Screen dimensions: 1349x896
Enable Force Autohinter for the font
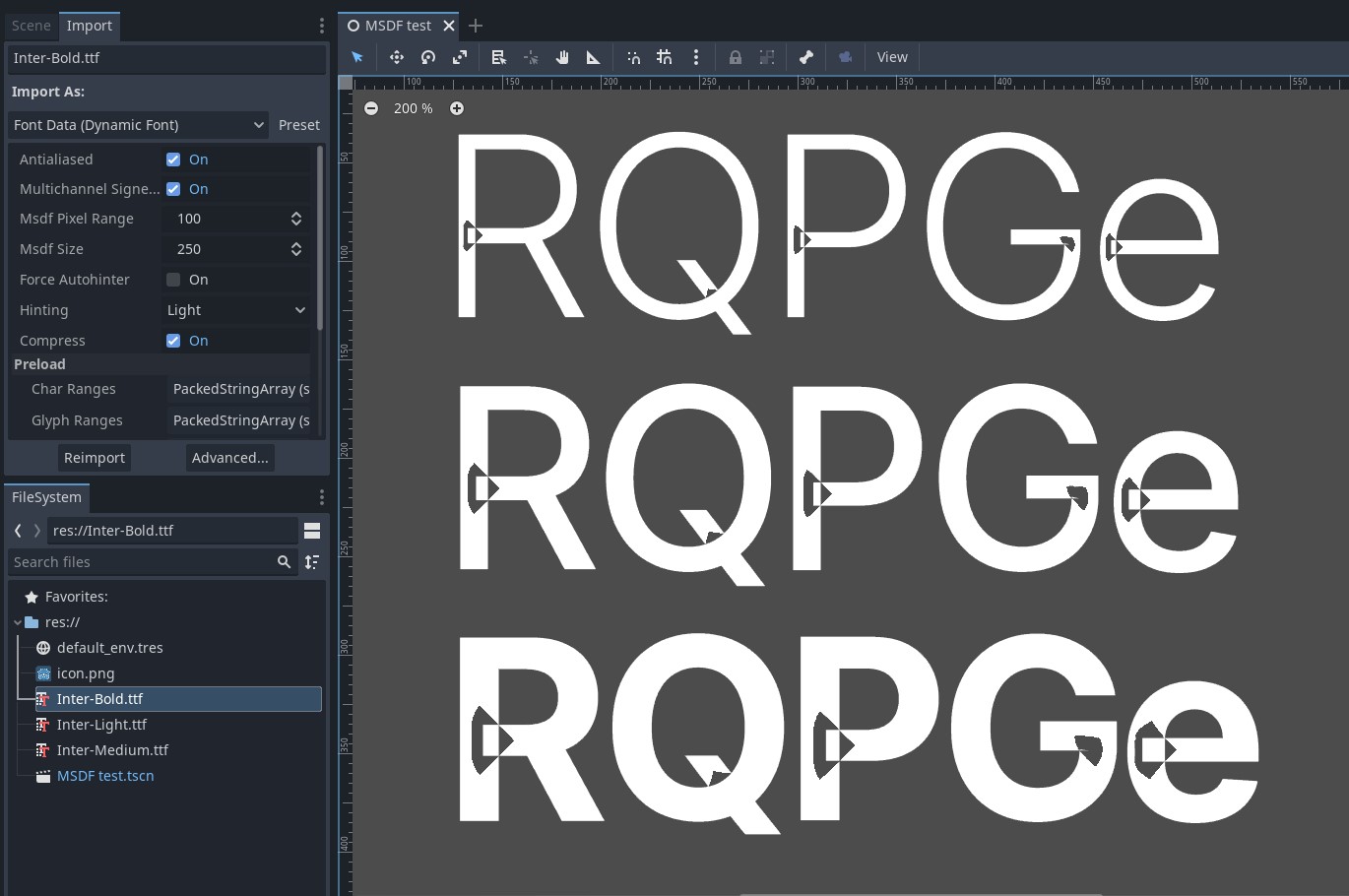(173, 280)
